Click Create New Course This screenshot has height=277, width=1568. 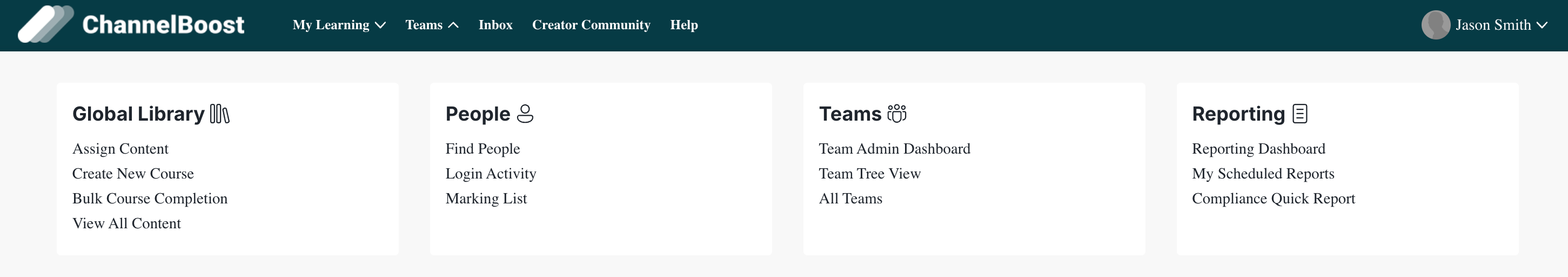tap(133, 174)
